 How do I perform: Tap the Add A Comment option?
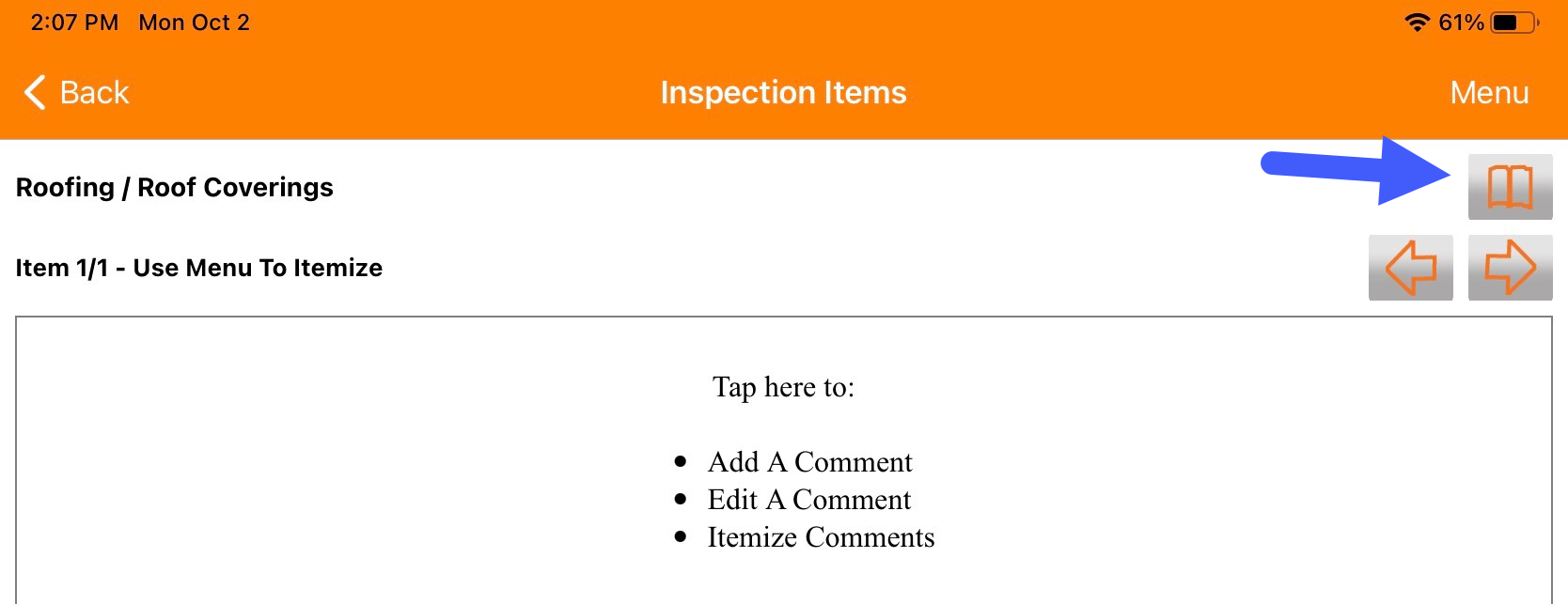[x=809, y=461]
